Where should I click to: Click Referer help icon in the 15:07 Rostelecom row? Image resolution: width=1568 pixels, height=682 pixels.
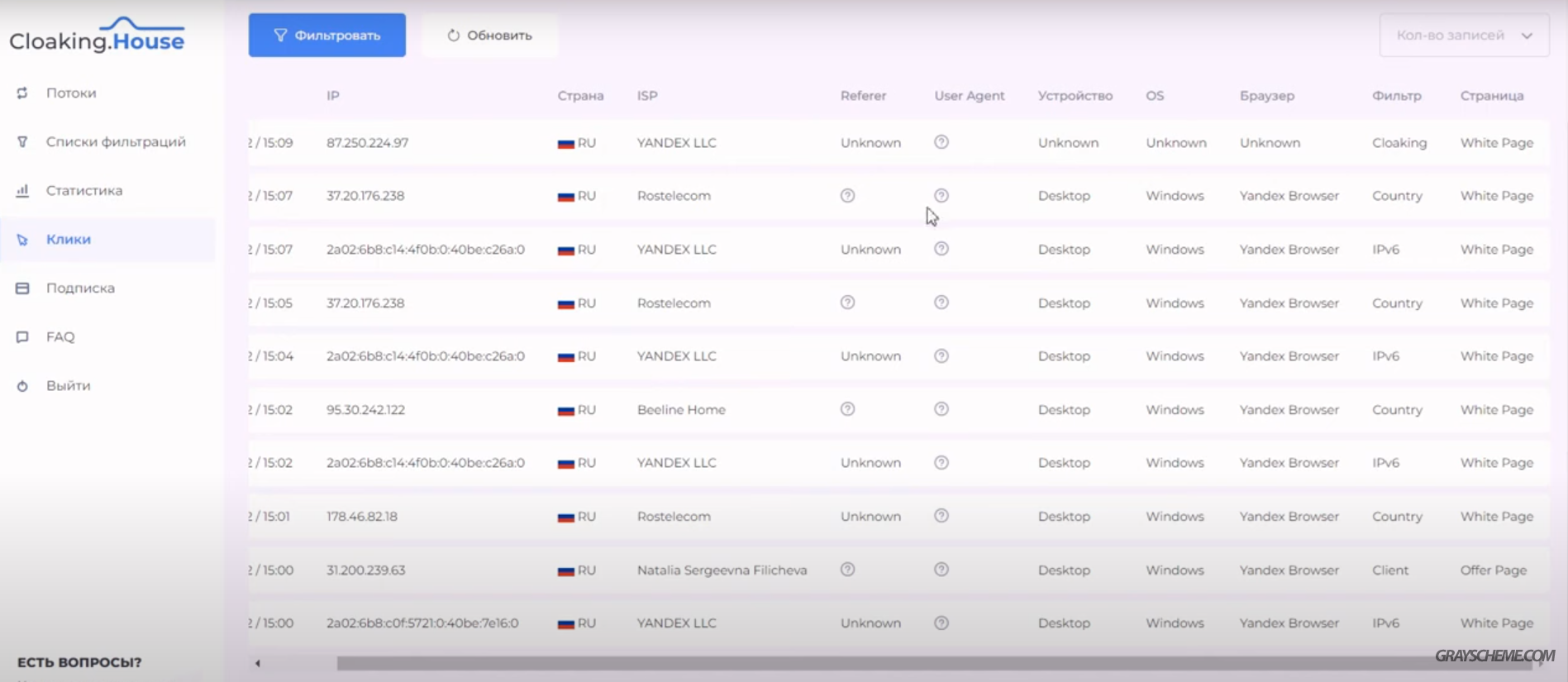point(847,196)
